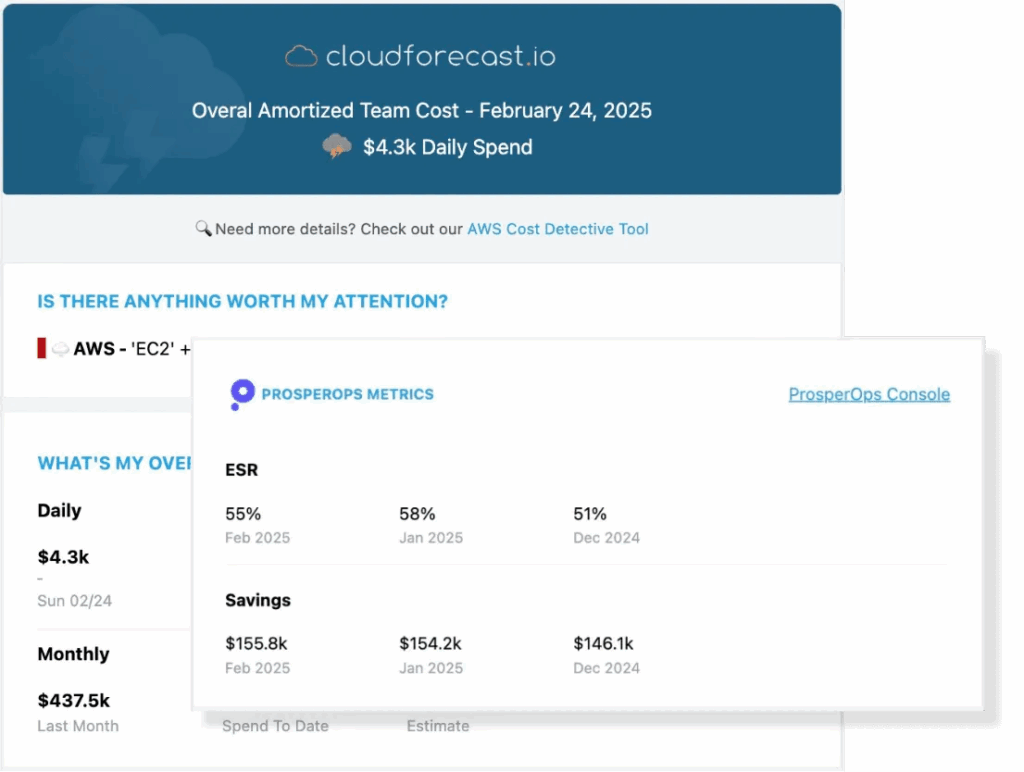The height and width of the screenshot is (772, 1024).
Task: Click the storm cloud daily spend icon
Action: pos(337,146)
